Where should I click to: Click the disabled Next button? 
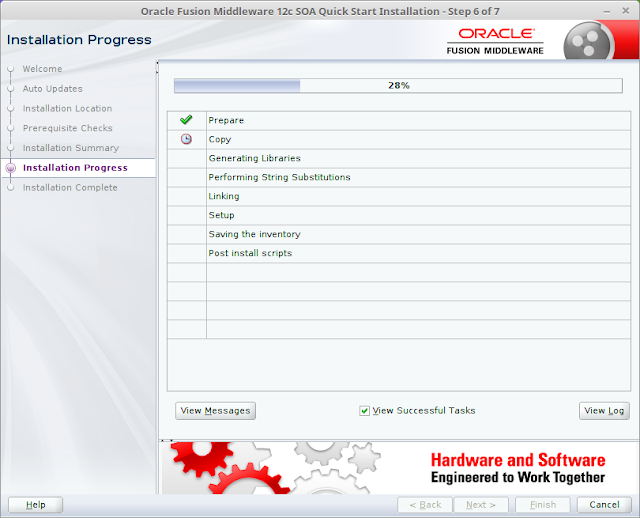point(481,505)
